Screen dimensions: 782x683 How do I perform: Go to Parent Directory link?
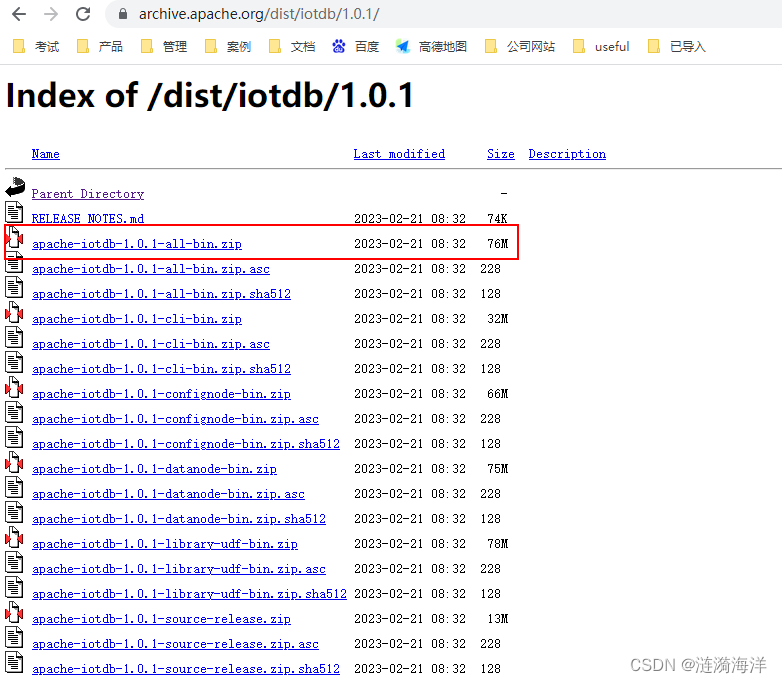pos(88,194)
